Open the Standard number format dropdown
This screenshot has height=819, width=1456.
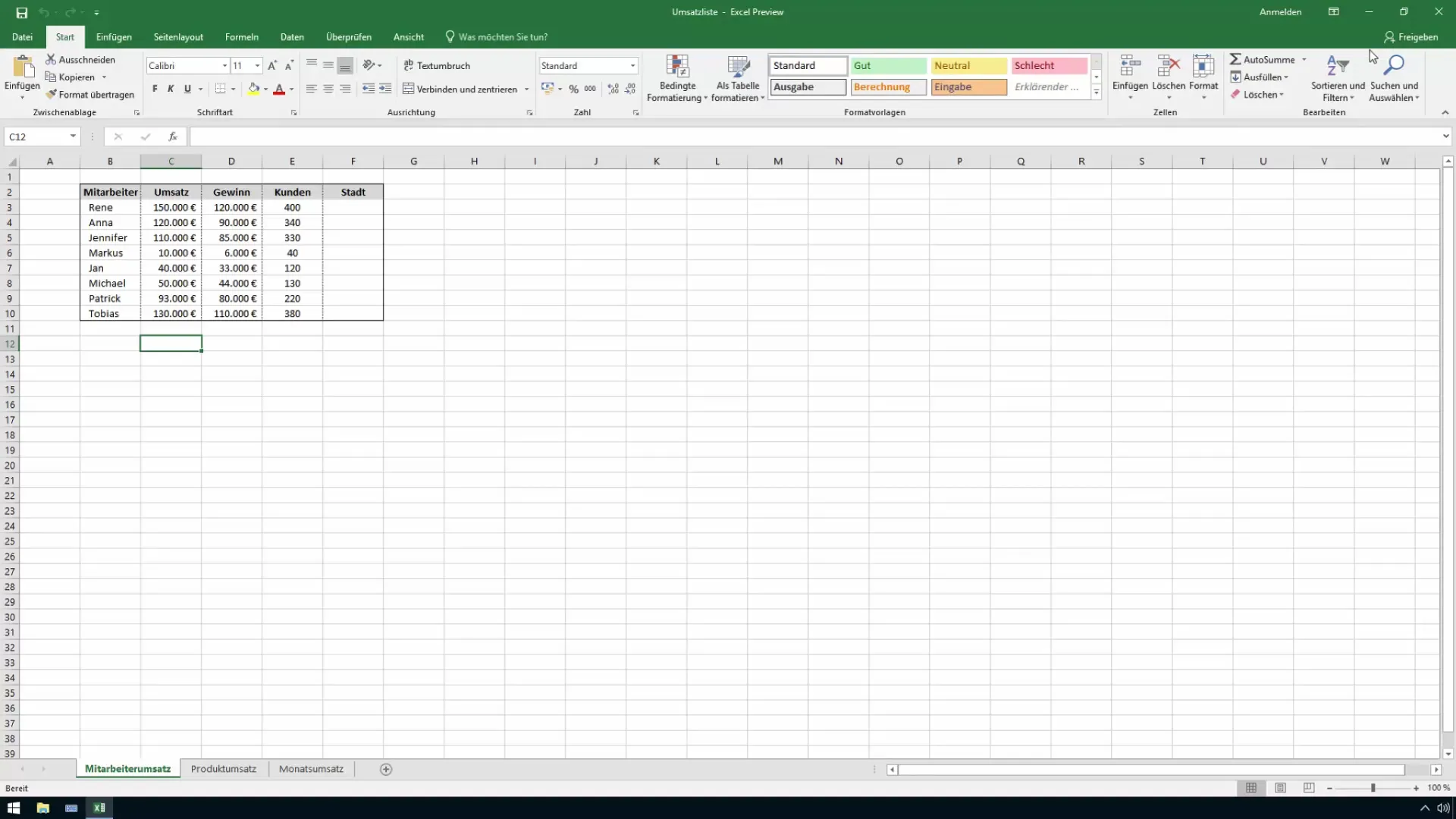(x=632, y=66)
